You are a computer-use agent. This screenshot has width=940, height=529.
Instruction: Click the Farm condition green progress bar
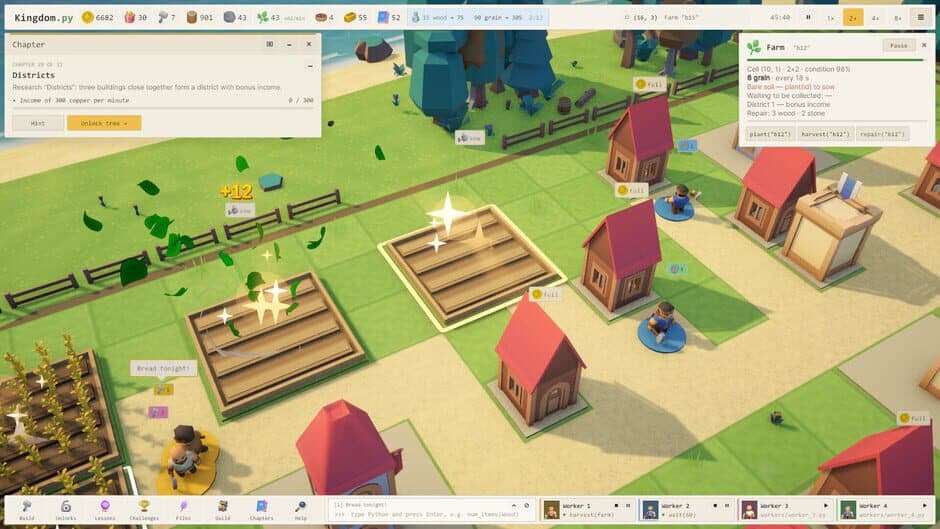coord(836,60)
